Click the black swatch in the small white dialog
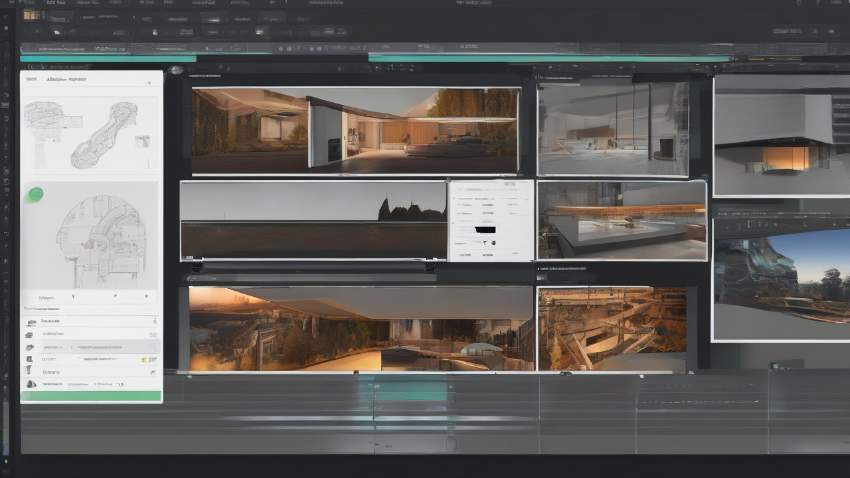Image resolution: width=850 pixels, height=478 pixels. (485, 230)
